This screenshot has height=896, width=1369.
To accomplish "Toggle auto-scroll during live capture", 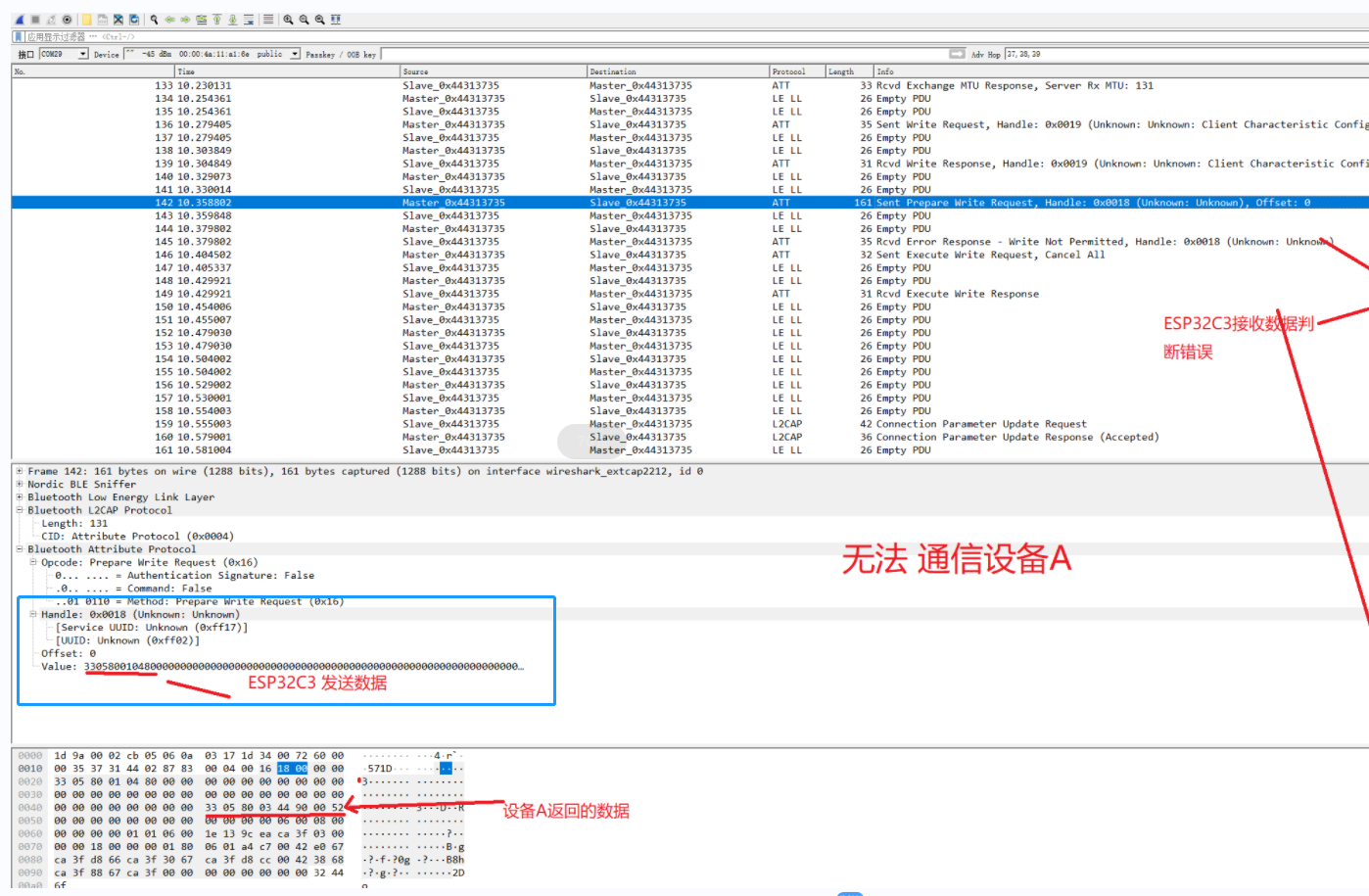I will click(249, 20).
